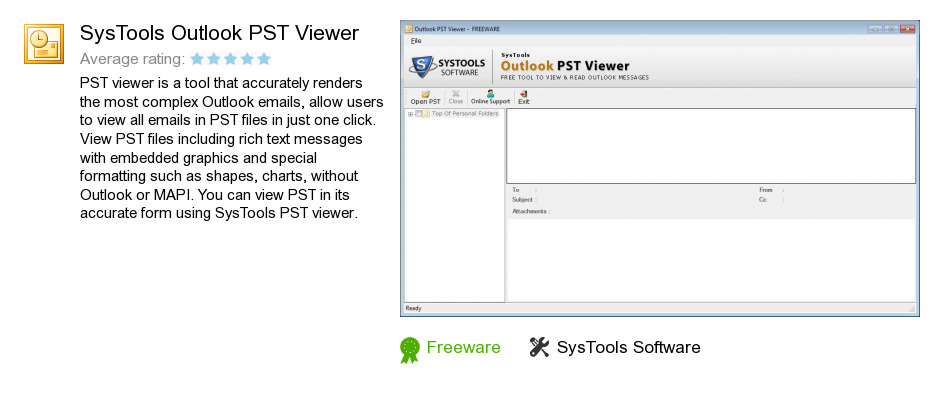Click the Ready status bar text
The image size is (940, 394).
point(414,308)
